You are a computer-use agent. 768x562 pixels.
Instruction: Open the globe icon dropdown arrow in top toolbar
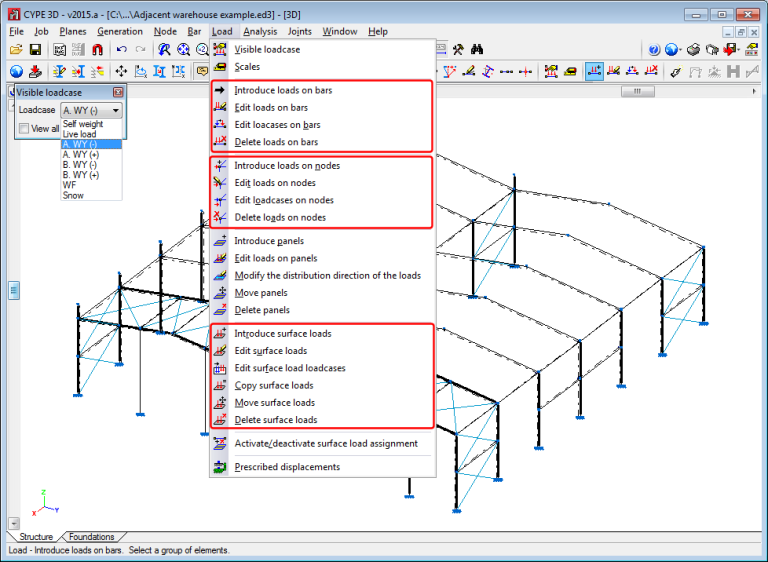pos(681,49)
